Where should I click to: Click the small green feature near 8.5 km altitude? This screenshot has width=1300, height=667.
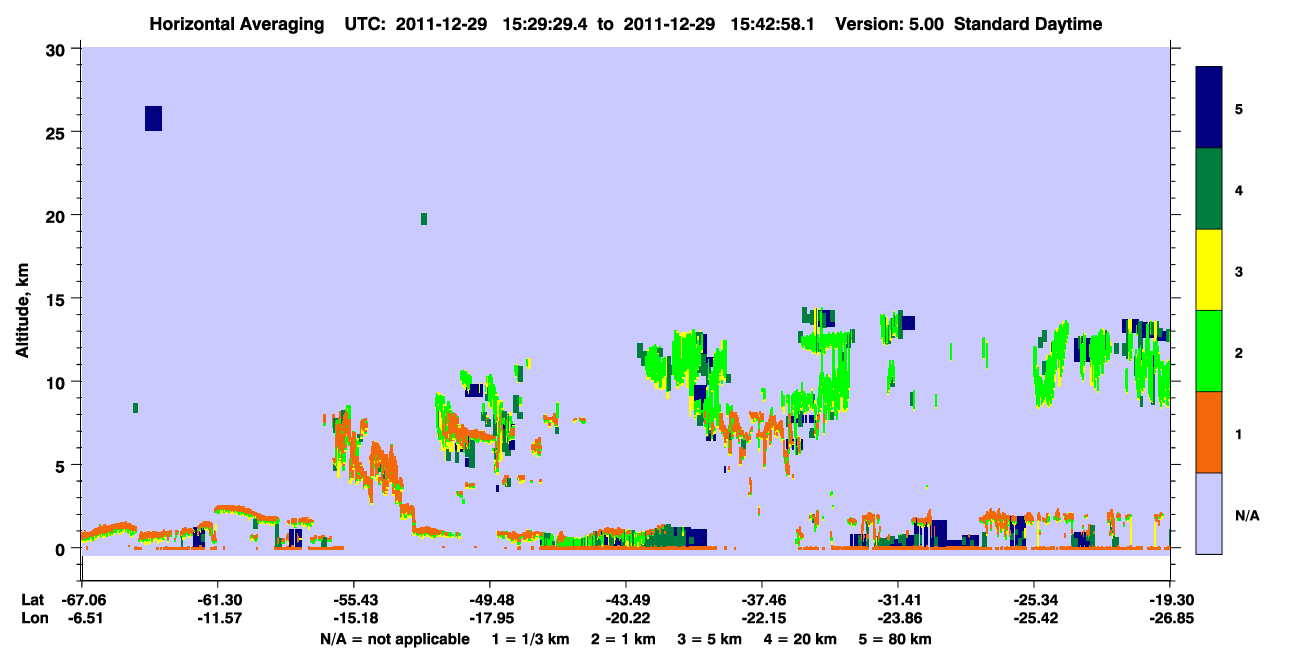tap(135, 407)
